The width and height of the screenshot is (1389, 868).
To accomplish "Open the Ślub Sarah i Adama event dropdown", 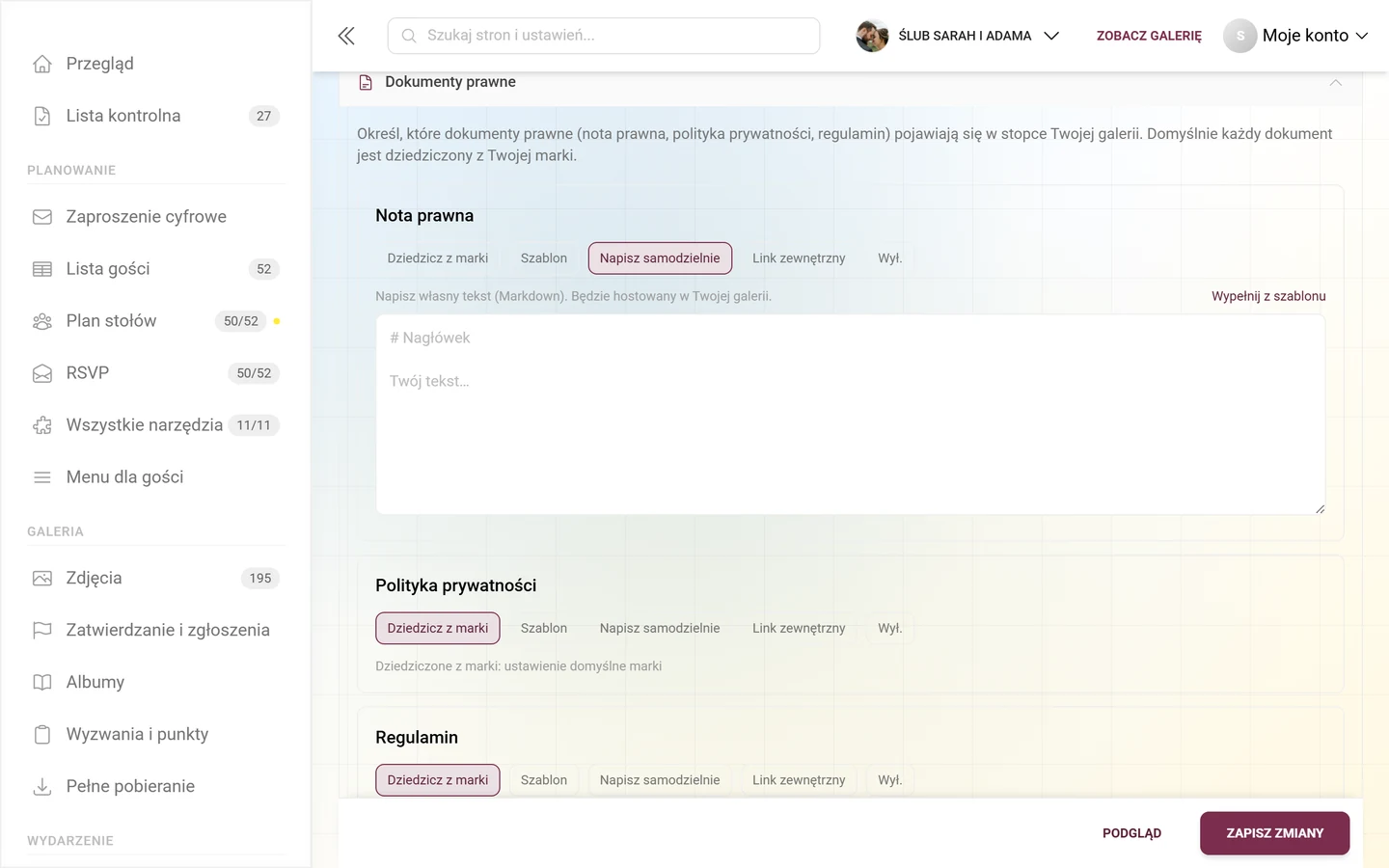I will [958, 36].
